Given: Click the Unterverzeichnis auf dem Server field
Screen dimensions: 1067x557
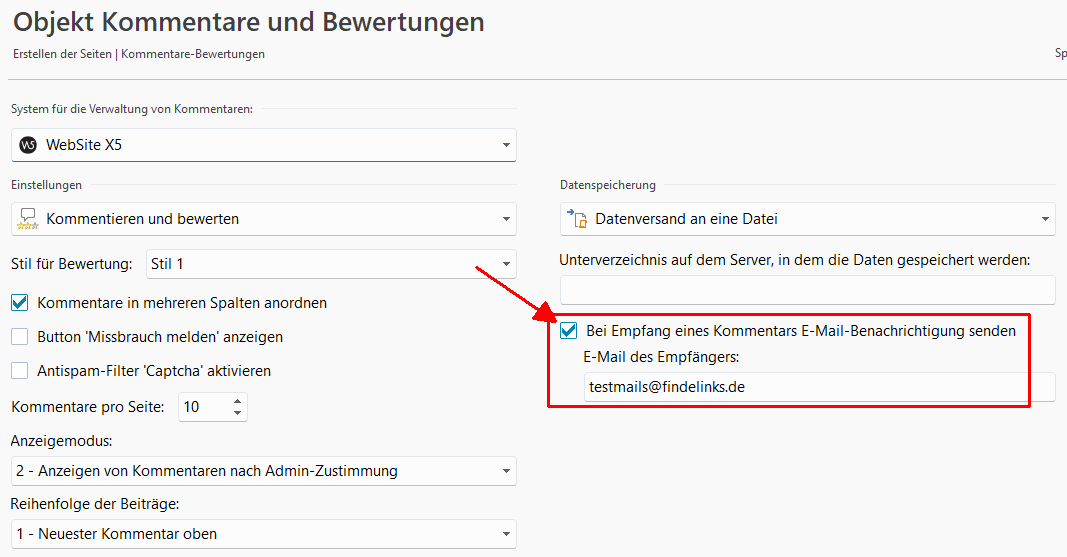Looking at the screenshot, I should [x=806, y=290].
